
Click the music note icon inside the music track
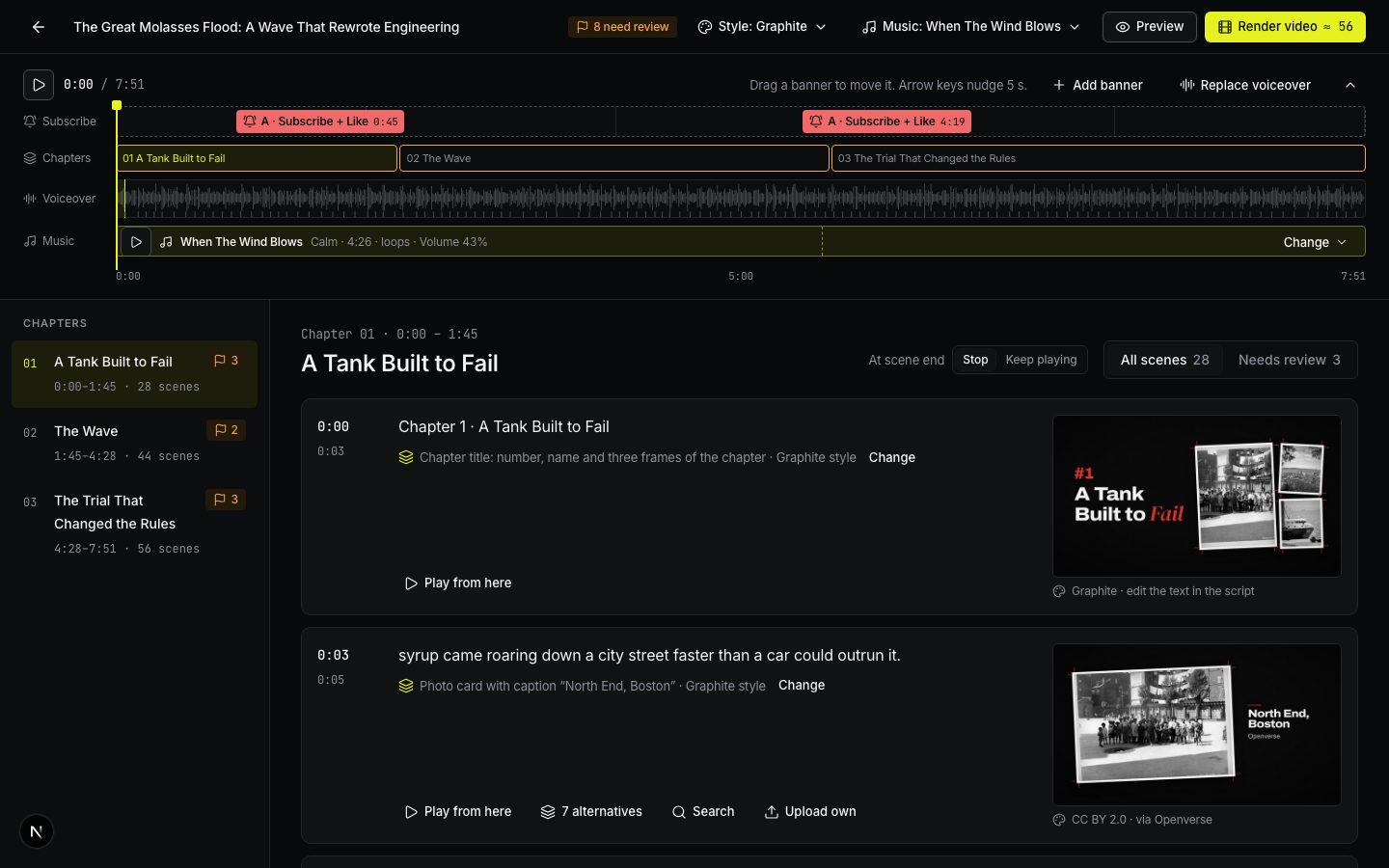pyautogui.click(x=166, y=242)
